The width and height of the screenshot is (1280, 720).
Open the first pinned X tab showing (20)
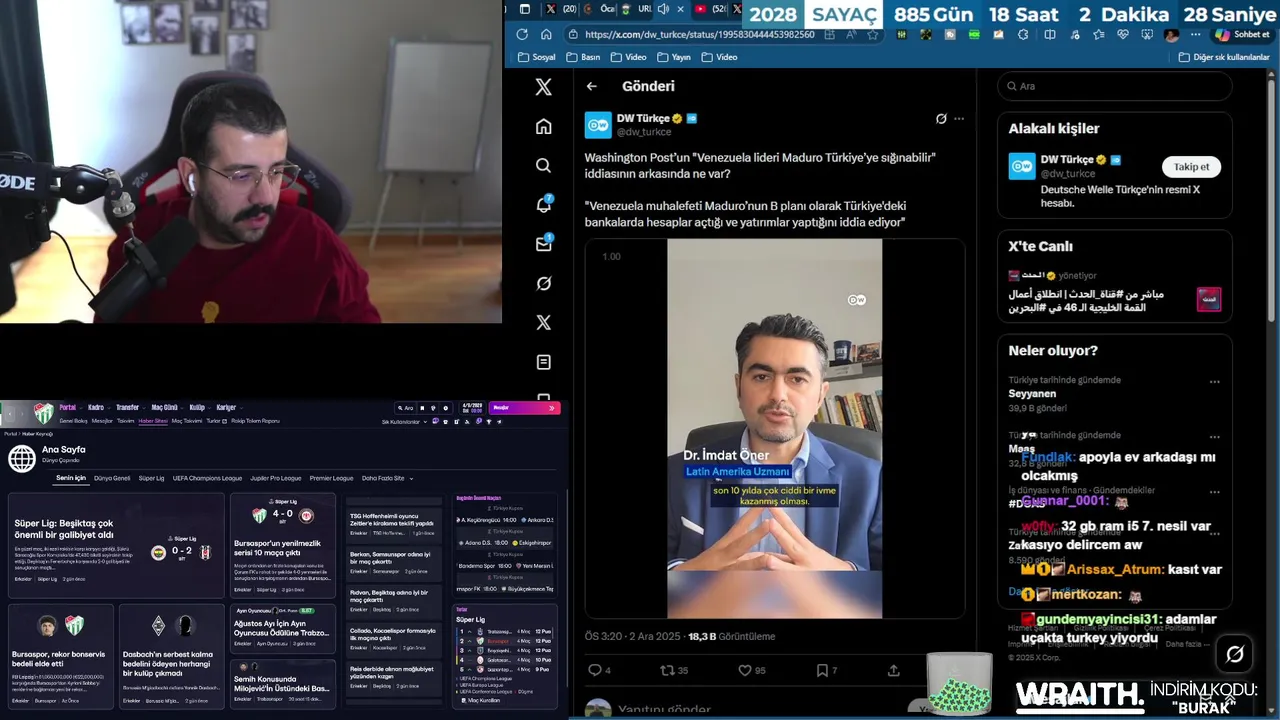point(560,9)
